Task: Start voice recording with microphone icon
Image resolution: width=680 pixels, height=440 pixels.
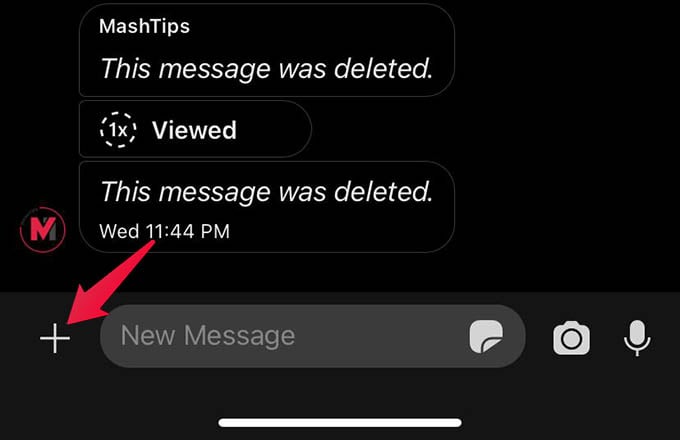Action: 637,338
